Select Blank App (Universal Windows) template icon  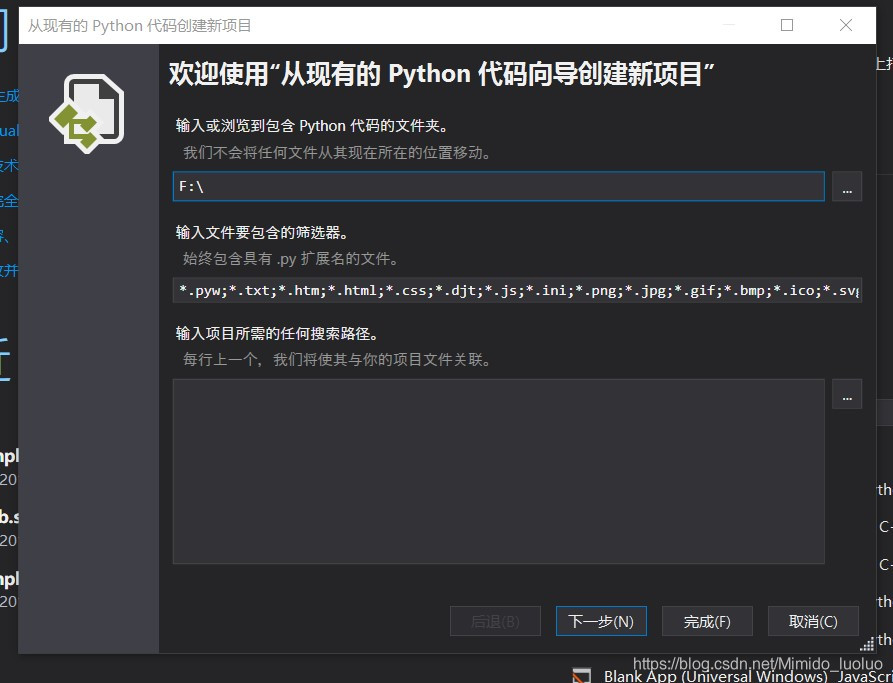[x=581, y=676]
